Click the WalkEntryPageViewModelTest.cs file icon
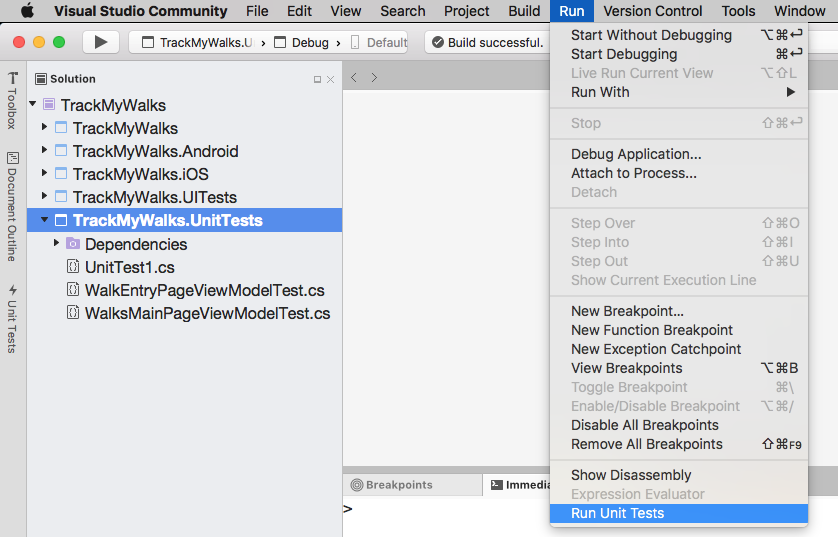838x537 pixels. click(x=73, y=289)
